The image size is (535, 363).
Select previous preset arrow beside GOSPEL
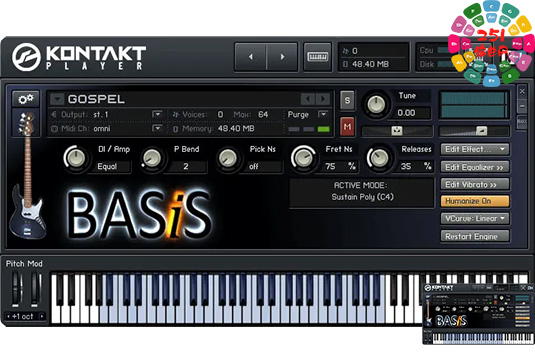pyautogui.click(x=307, y=99)
